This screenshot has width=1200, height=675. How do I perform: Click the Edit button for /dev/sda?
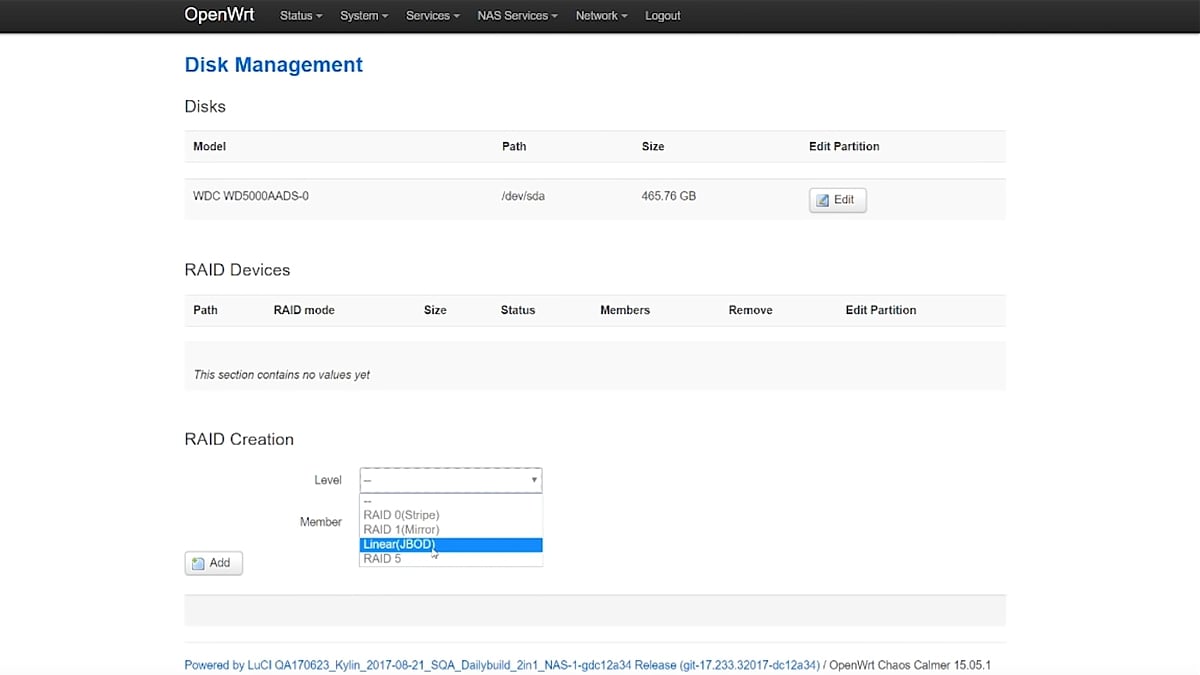coord(837,200)
